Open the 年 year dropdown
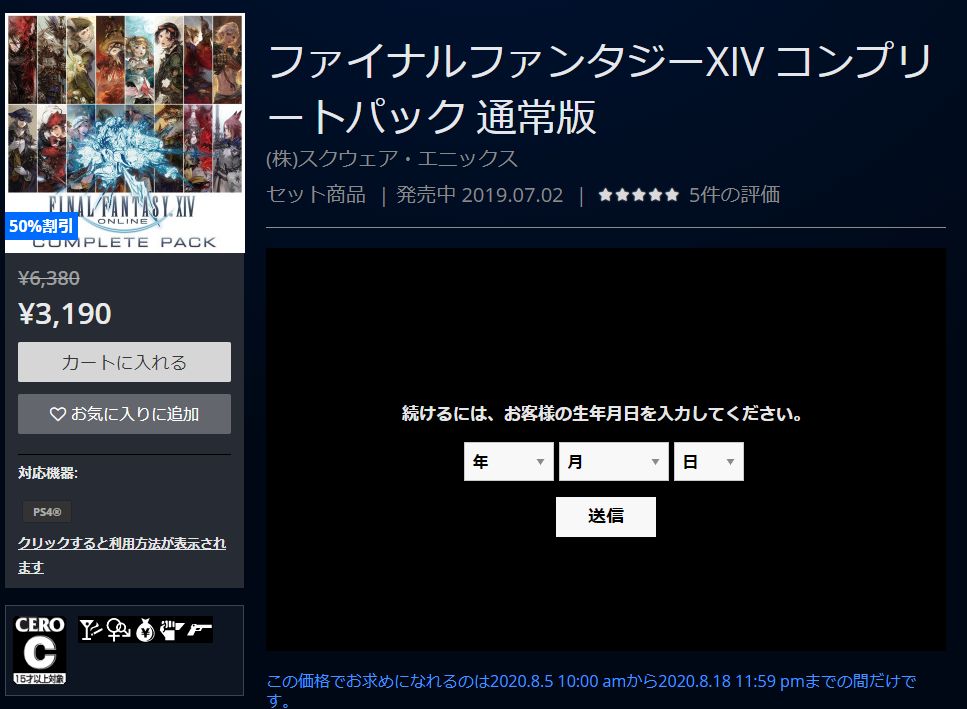This screenshot has height=709, width=967. [x=508, y=461]
